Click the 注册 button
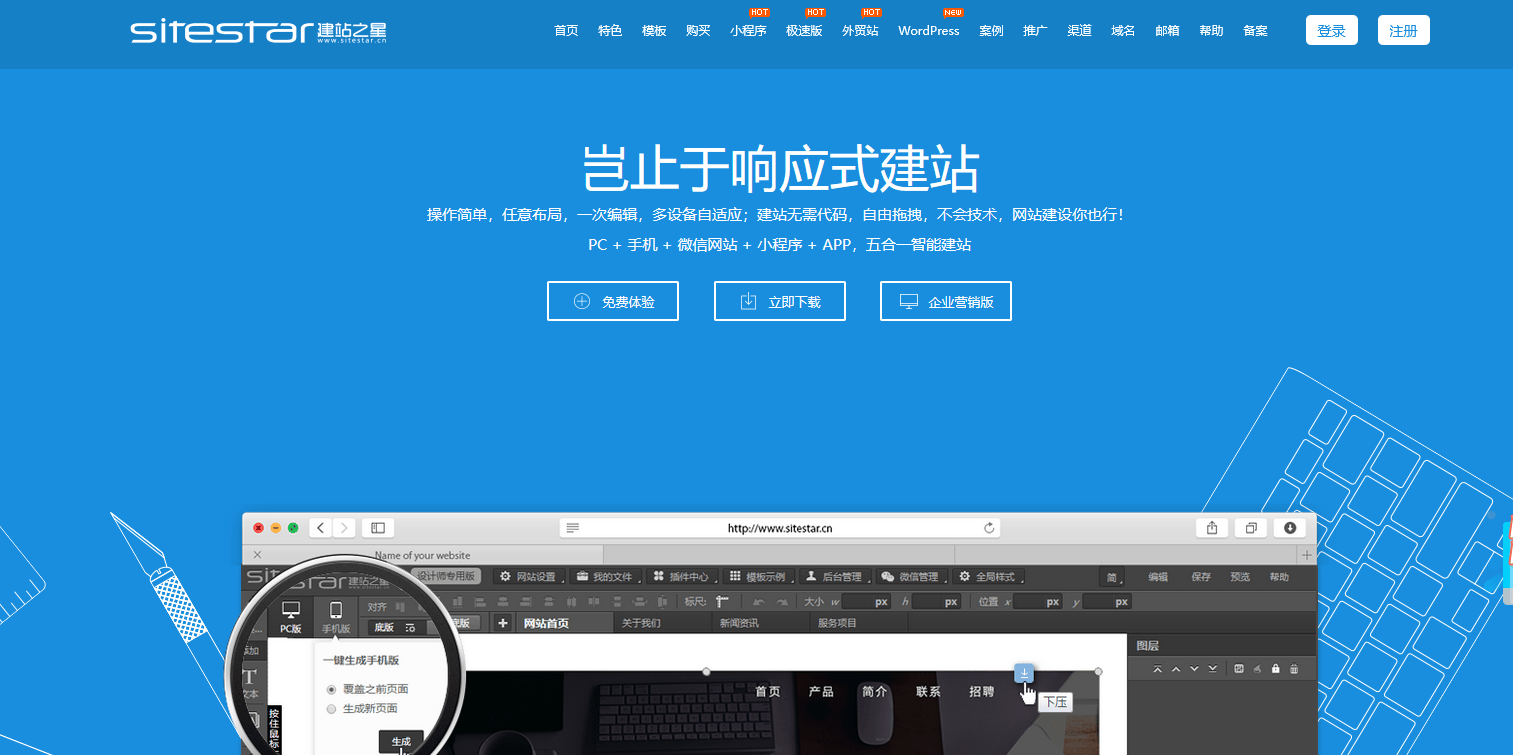1513x755 pixels. tap(1404, 31)
